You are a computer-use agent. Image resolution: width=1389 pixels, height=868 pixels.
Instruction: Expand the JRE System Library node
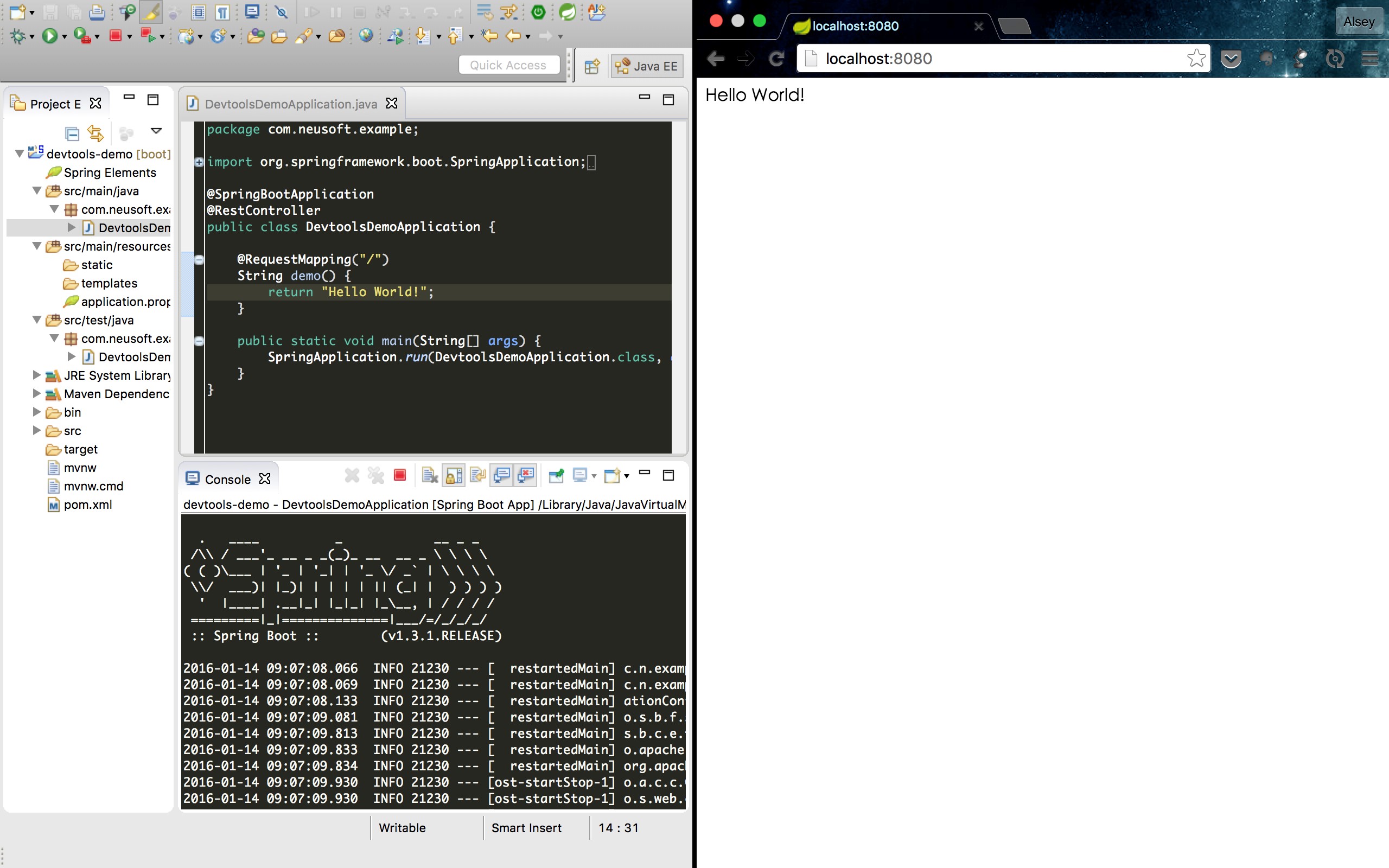click(x=36, y=375)
